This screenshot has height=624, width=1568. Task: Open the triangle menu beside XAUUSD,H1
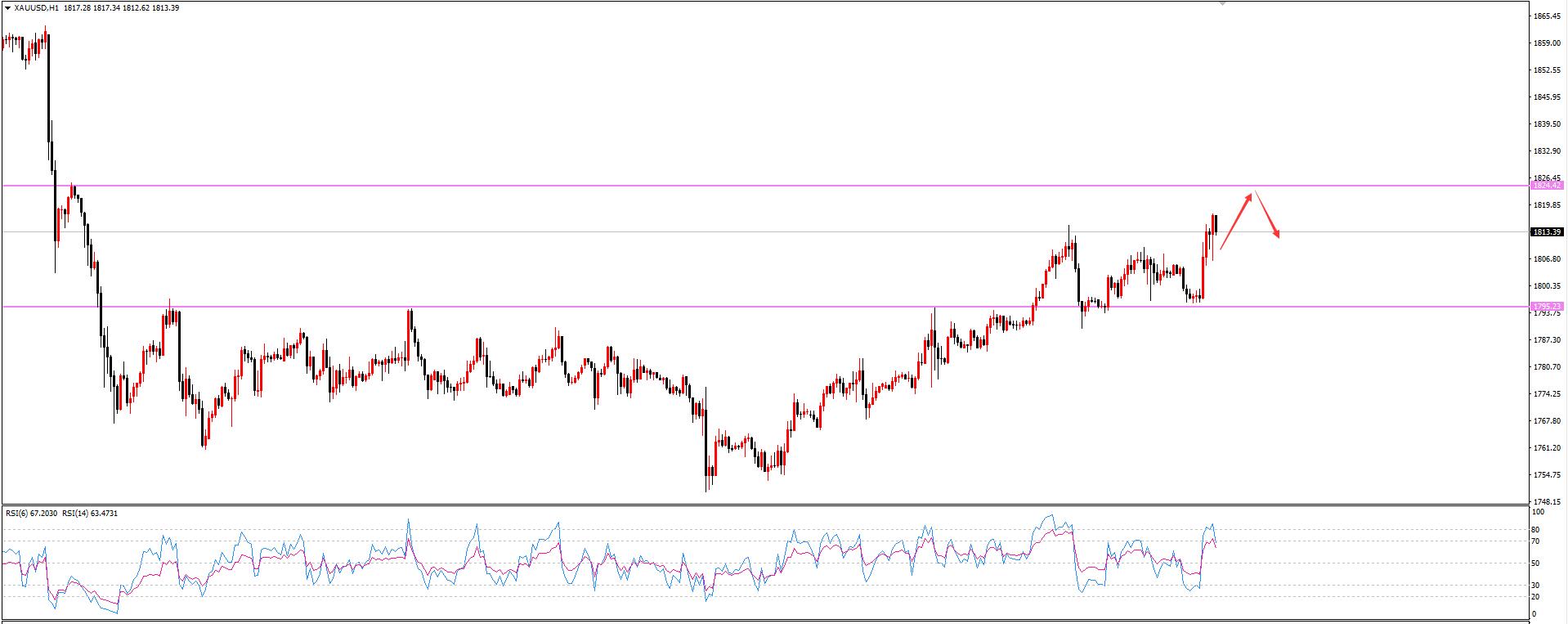click(7, 8)
